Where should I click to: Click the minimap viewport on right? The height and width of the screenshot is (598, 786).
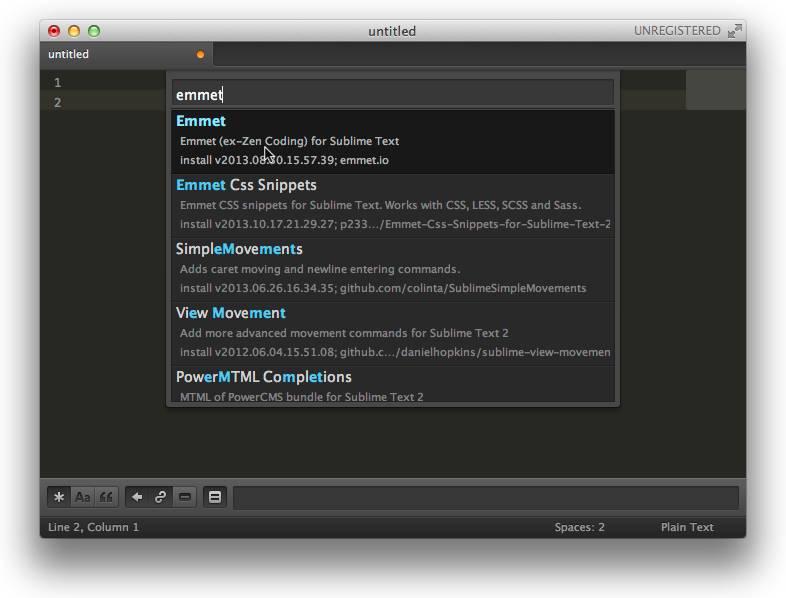tap(715, 90)
